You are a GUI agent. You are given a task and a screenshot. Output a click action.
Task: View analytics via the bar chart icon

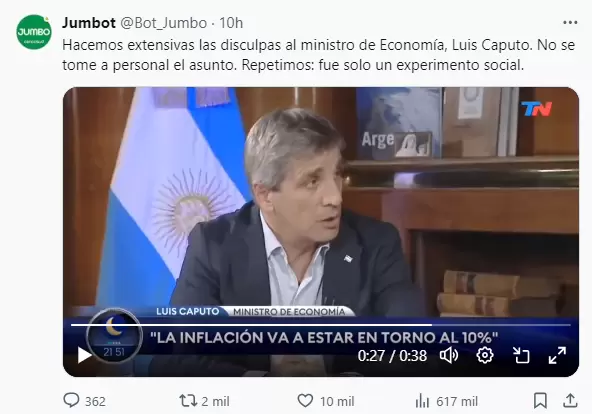point(422,401)
